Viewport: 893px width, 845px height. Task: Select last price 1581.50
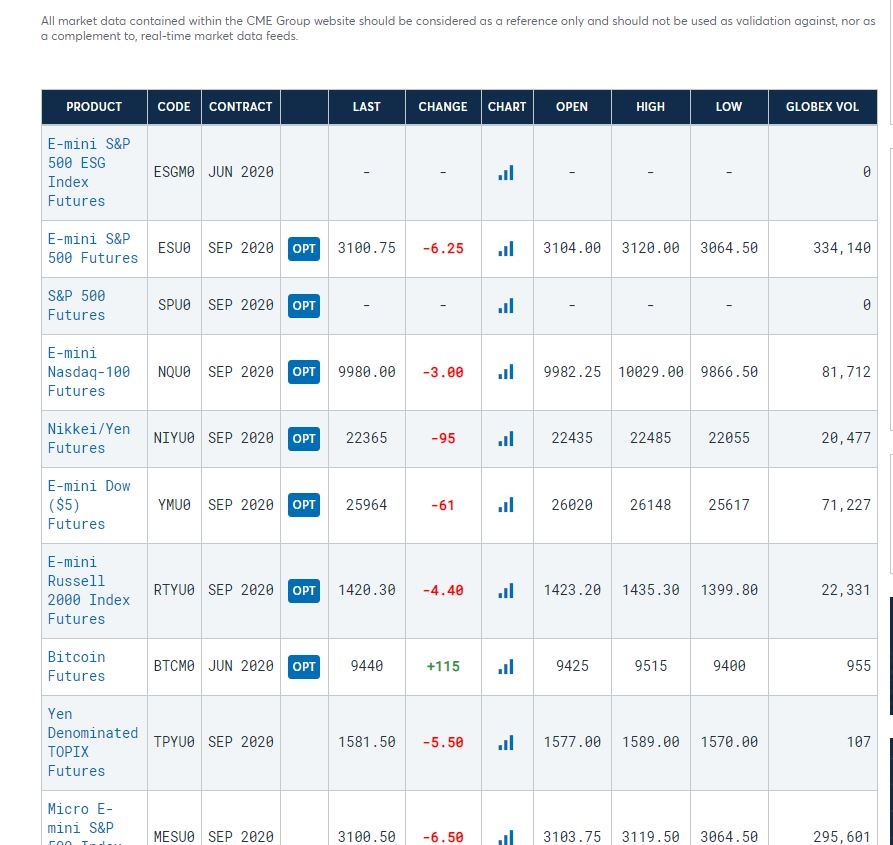pyautogui.click(x=366, y=742)
